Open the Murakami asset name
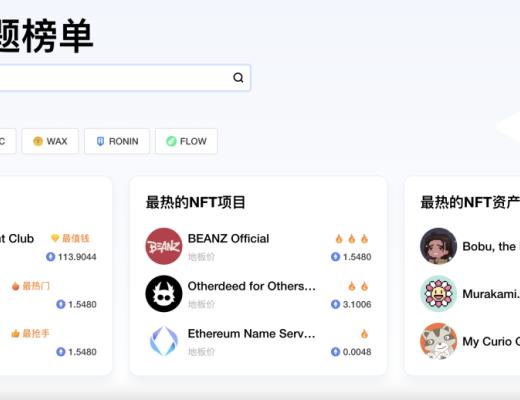The width and height of the screenshot is (520, 400). [x=491, y=294]
